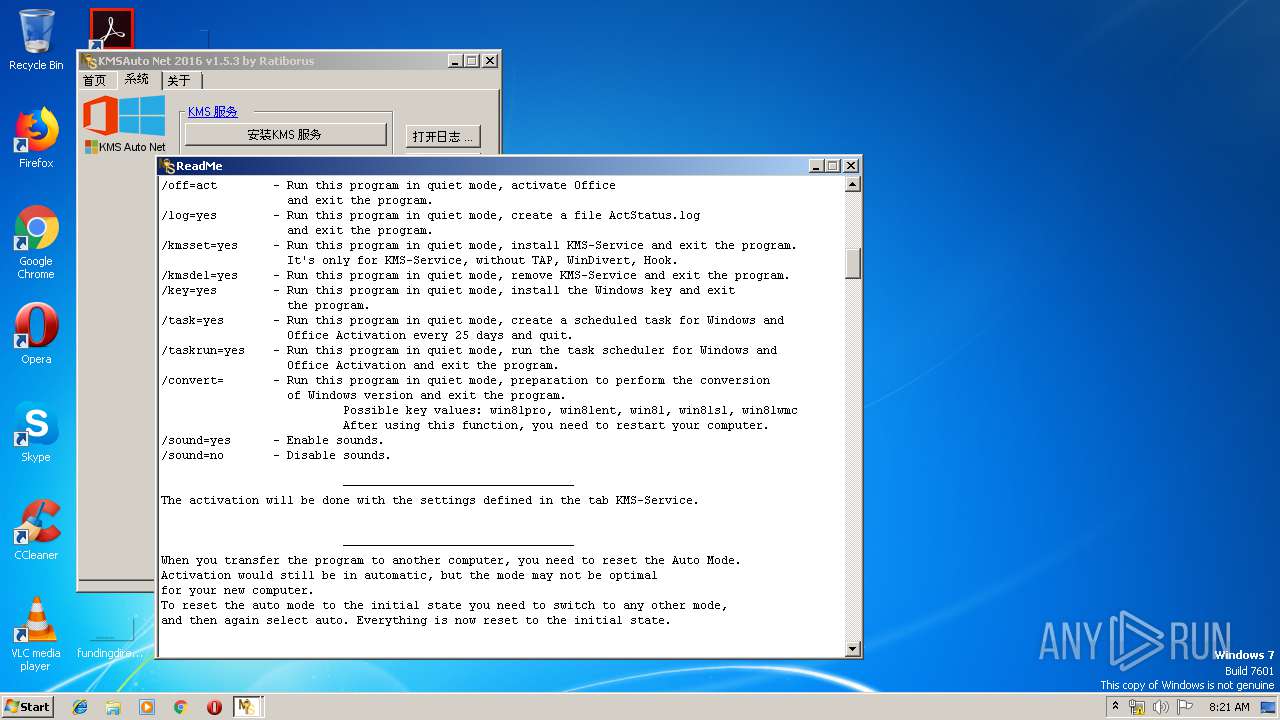Select the fundingdire... file on desktop

coord(110,636)
